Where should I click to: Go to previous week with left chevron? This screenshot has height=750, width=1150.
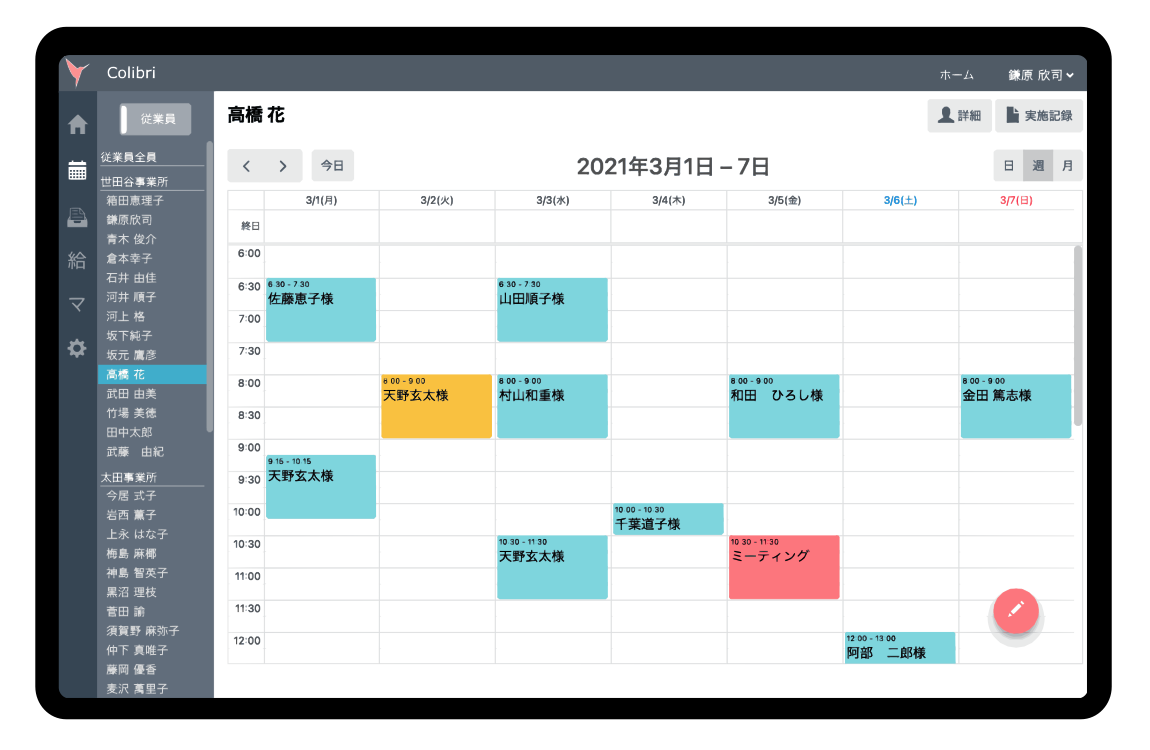click(246, 166)
